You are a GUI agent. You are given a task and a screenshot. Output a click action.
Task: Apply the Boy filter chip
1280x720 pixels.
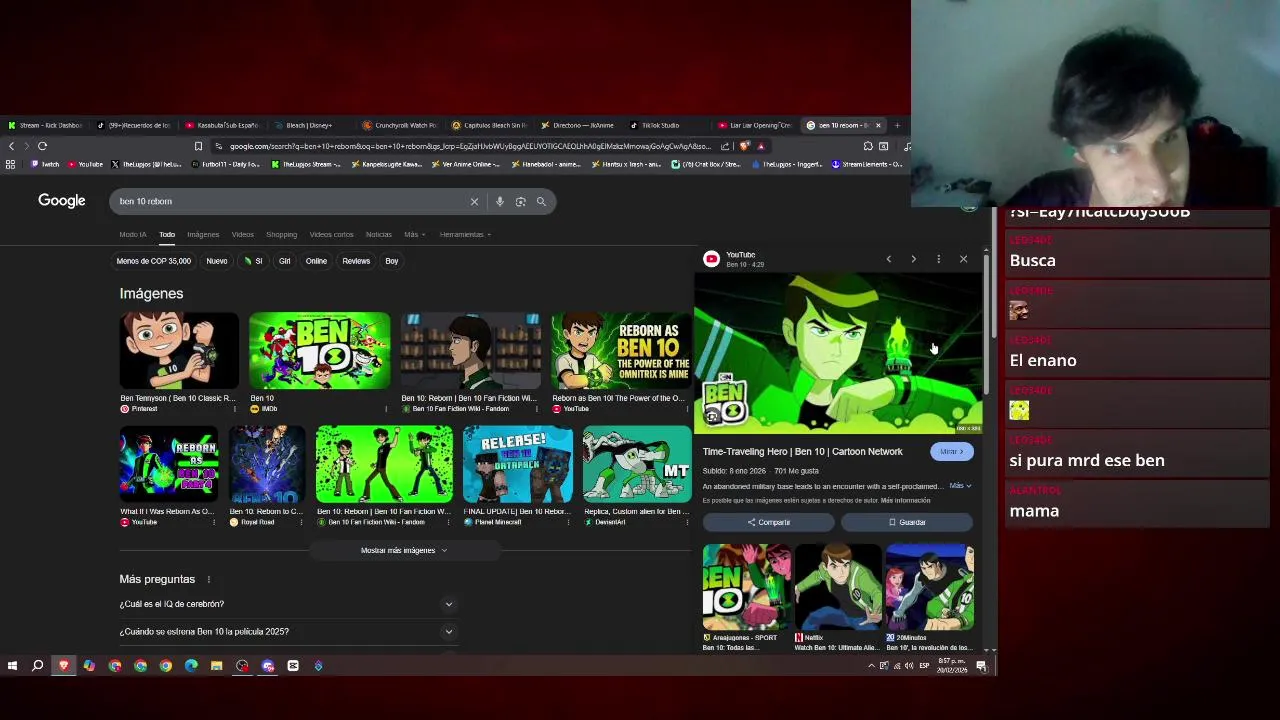(x=392, y=261)
